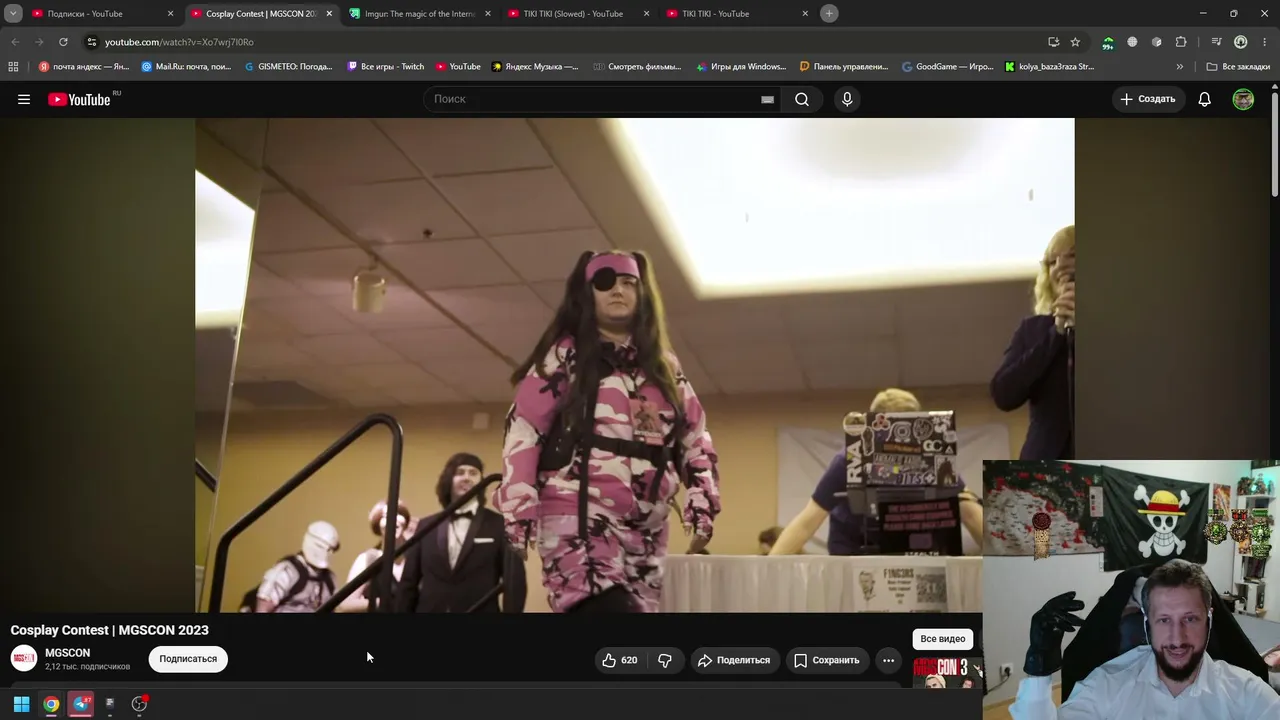This screenshot has width=1280, height=720.
Task: Open Telegram from the taskbar
Action: tap(82, 704)
